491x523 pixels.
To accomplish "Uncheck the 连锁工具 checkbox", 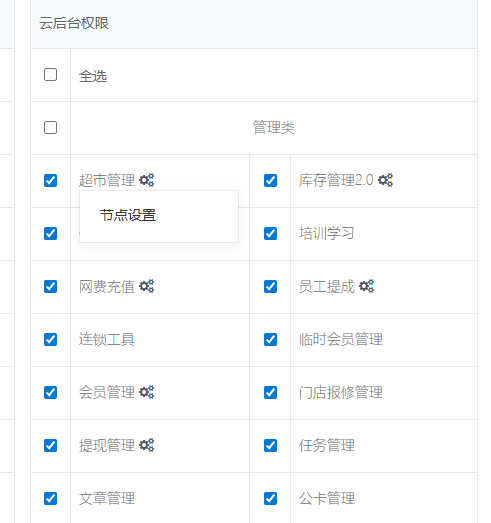I will pos(50,340).
